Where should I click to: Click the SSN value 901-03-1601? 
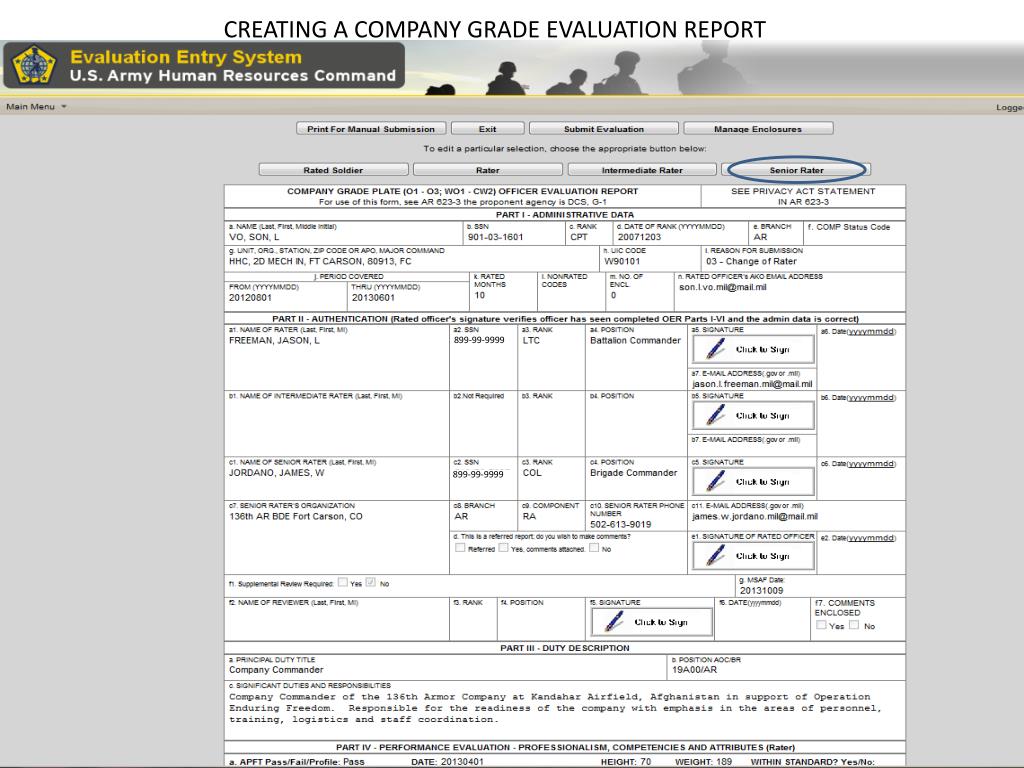[x=496, y=237]
